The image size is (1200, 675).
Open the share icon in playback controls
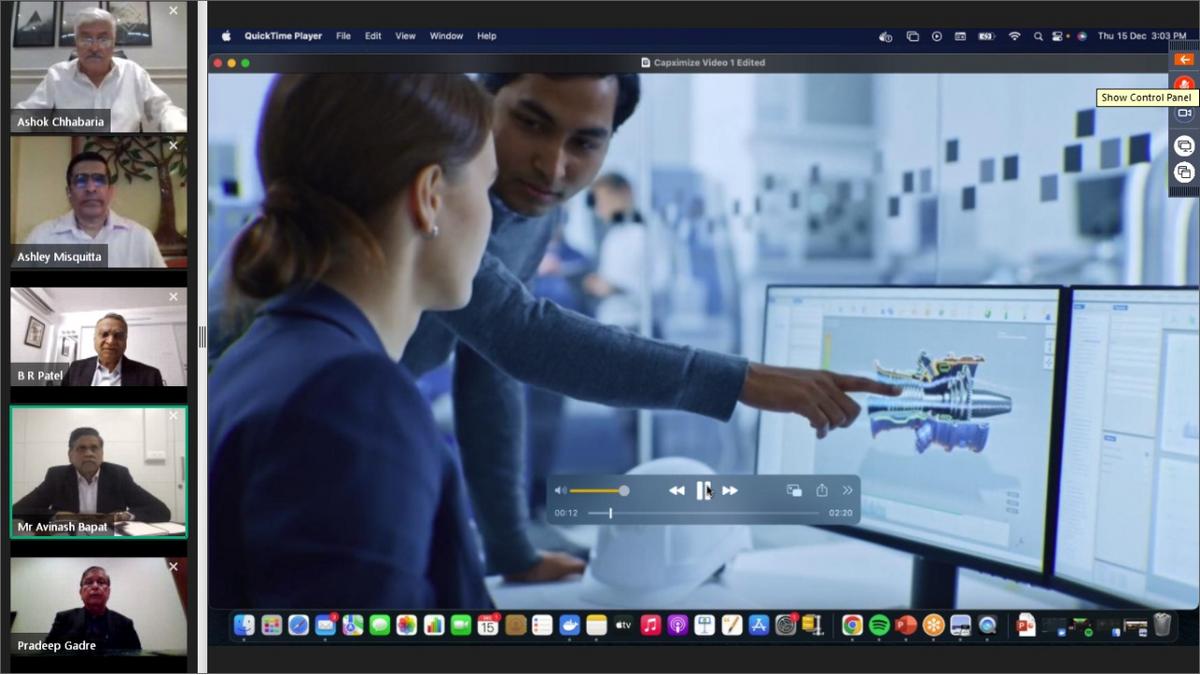[x=822, y=490]
